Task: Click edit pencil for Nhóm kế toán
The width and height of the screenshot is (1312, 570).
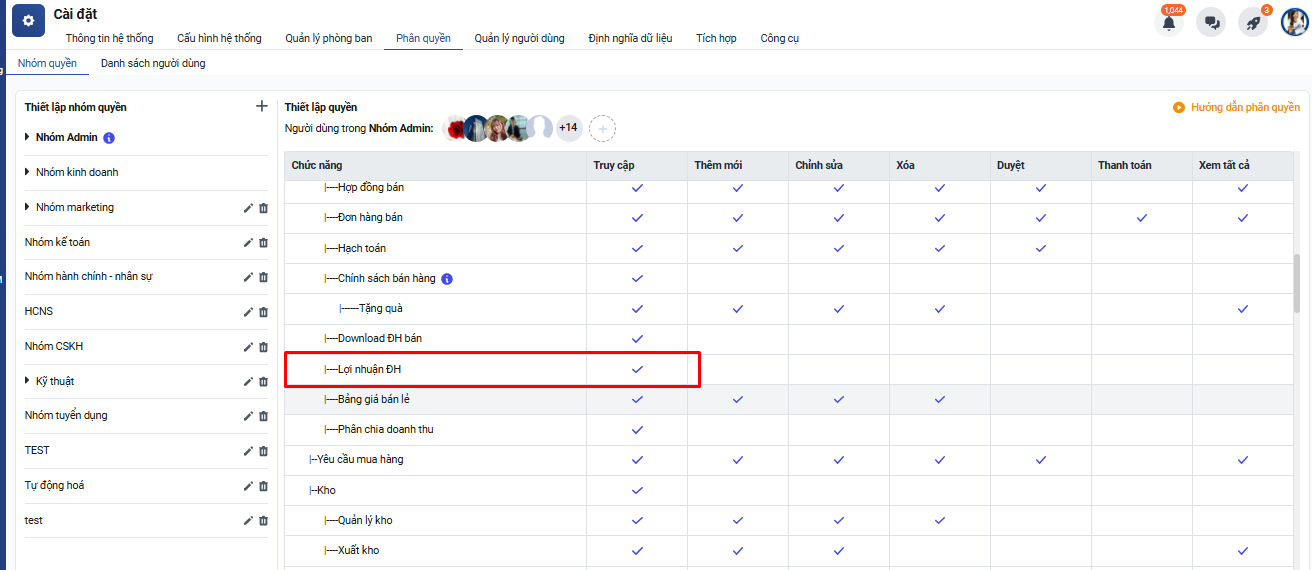Action: [x=248, y=242]
